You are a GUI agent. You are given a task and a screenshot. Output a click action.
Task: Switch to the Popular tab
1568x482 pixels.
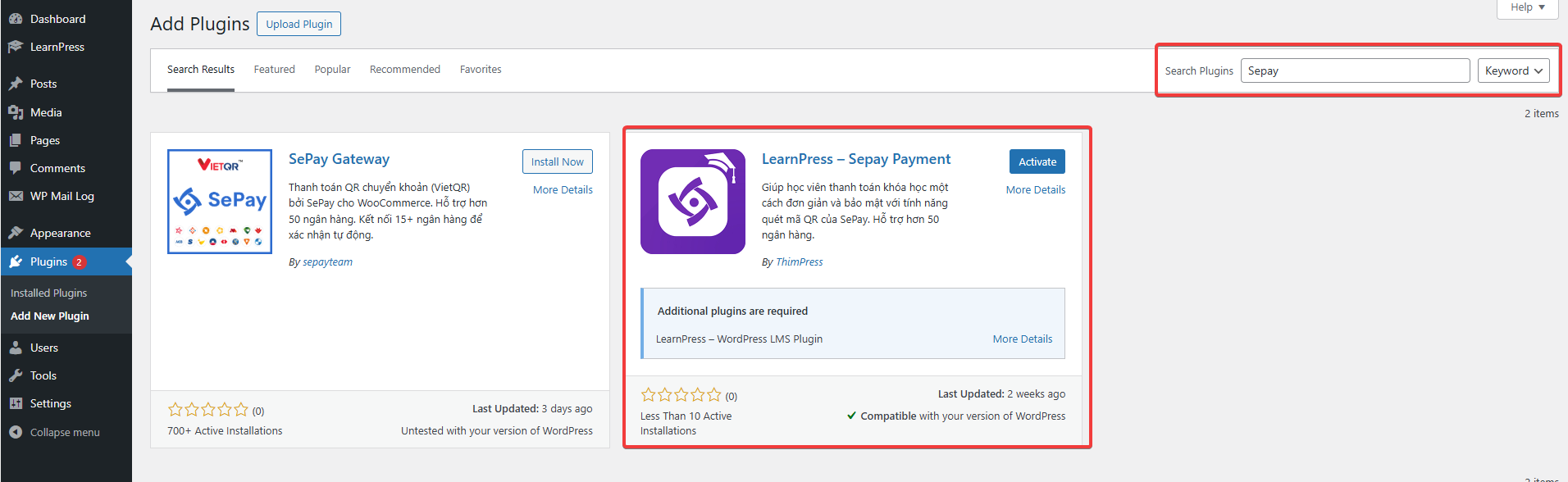coord(332,70)
